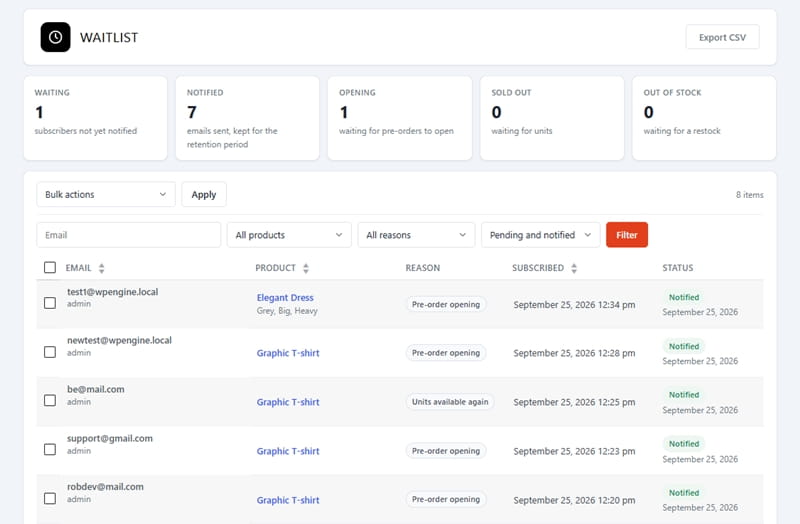800x524 pixels.
Task: Click the September 25, 2026 12:20 pm date
Action: (574, 500)
